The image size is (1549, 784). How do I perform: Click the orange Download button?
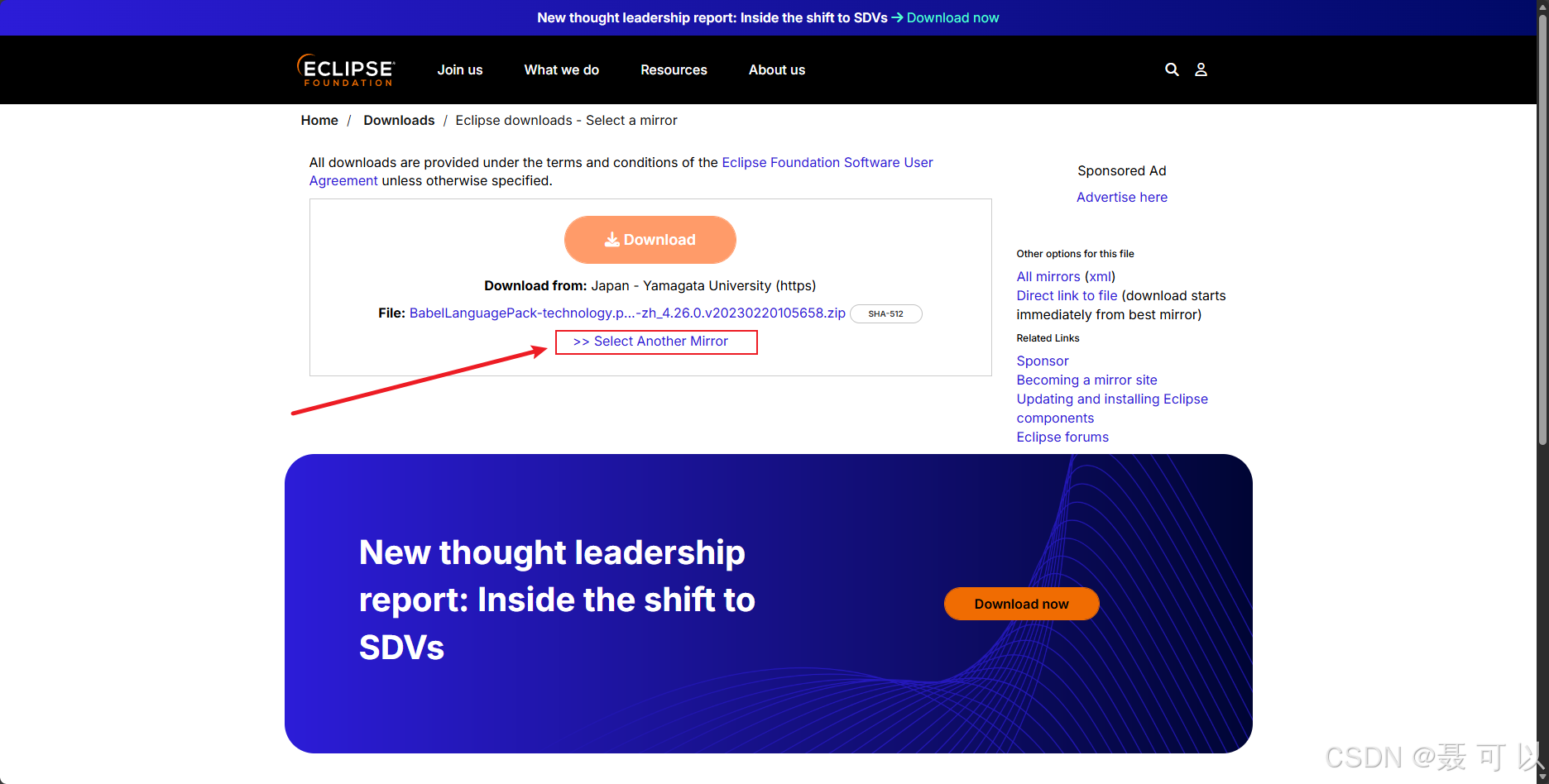tap(650, 240)
